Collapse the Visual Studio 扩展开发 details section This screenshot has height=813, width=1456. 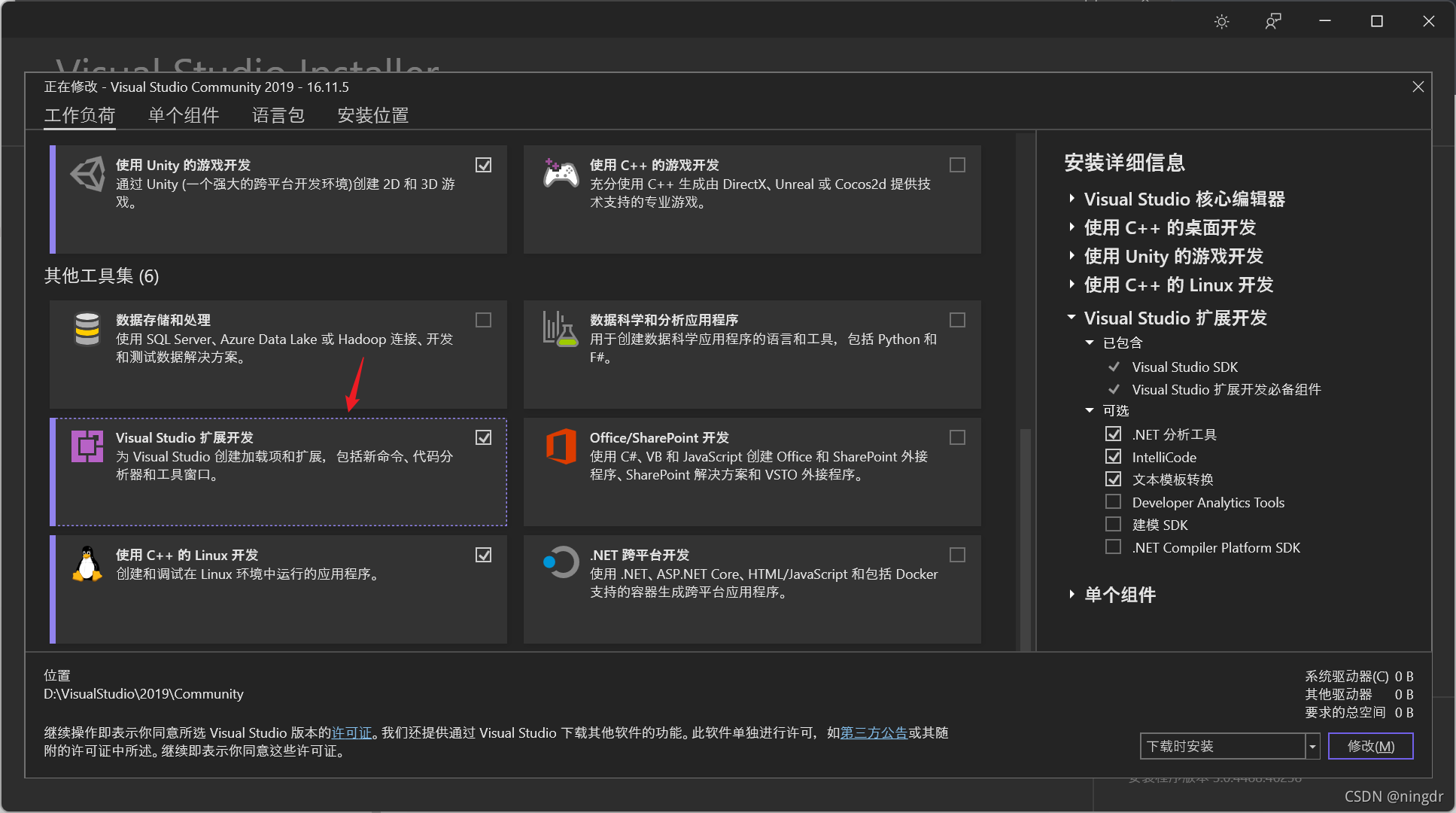click(x=1073, y=317)
